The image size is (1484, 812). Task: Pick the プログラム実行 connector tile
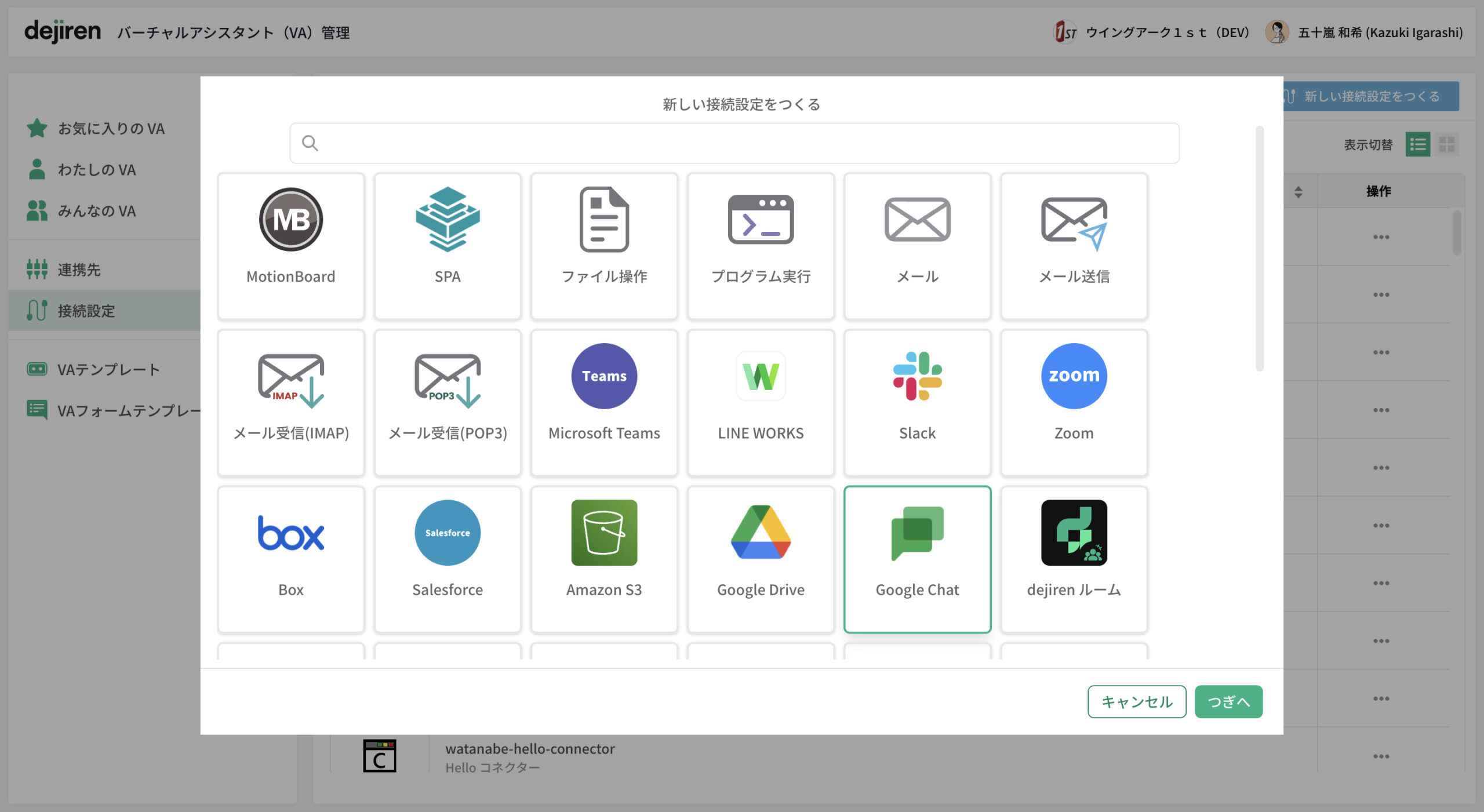tap(761, 246)
